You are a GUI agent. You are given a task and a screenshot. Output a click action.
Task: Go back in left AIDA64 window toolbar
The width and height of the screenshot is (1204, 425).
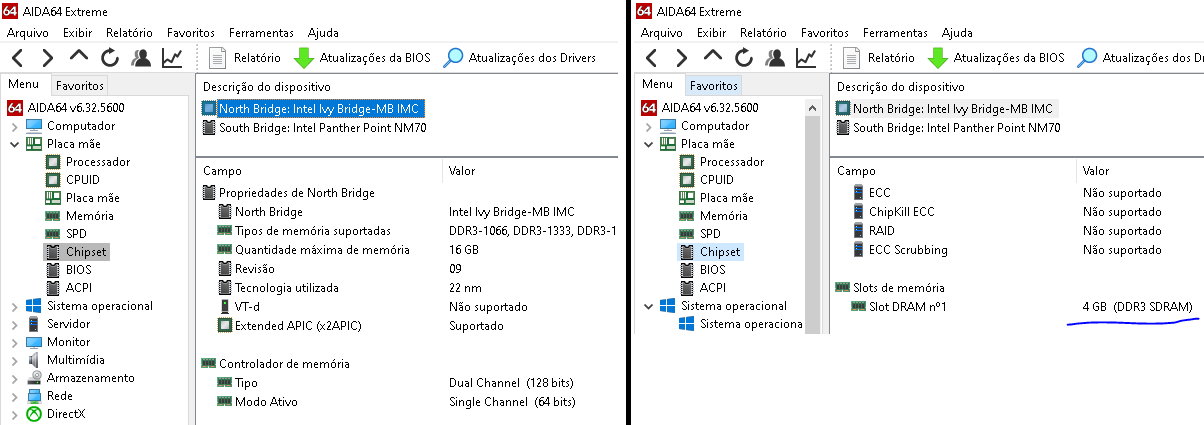(18, 58)
